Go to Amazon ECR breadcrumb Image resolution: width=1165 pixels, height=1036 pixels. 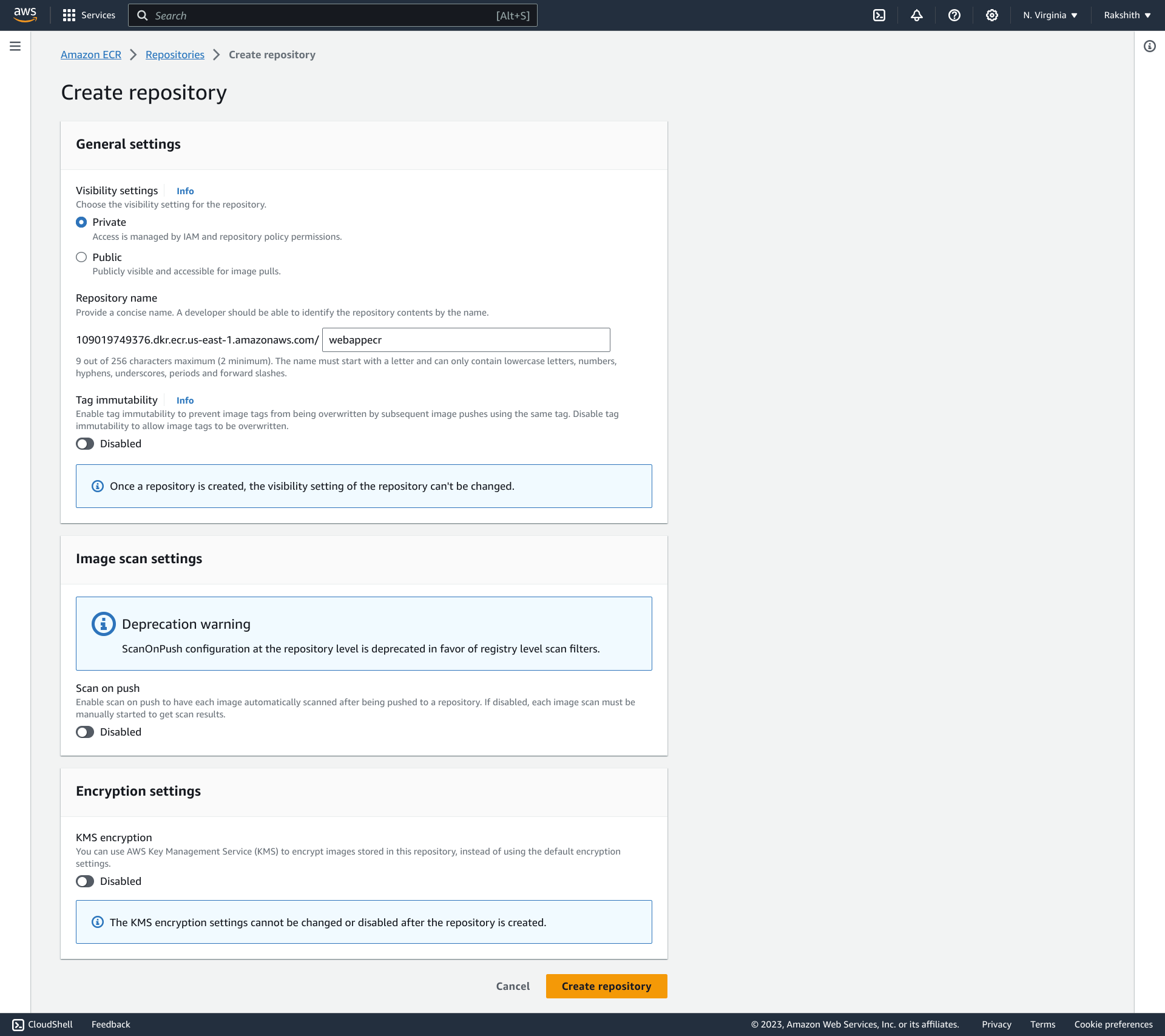pos(91,55)
